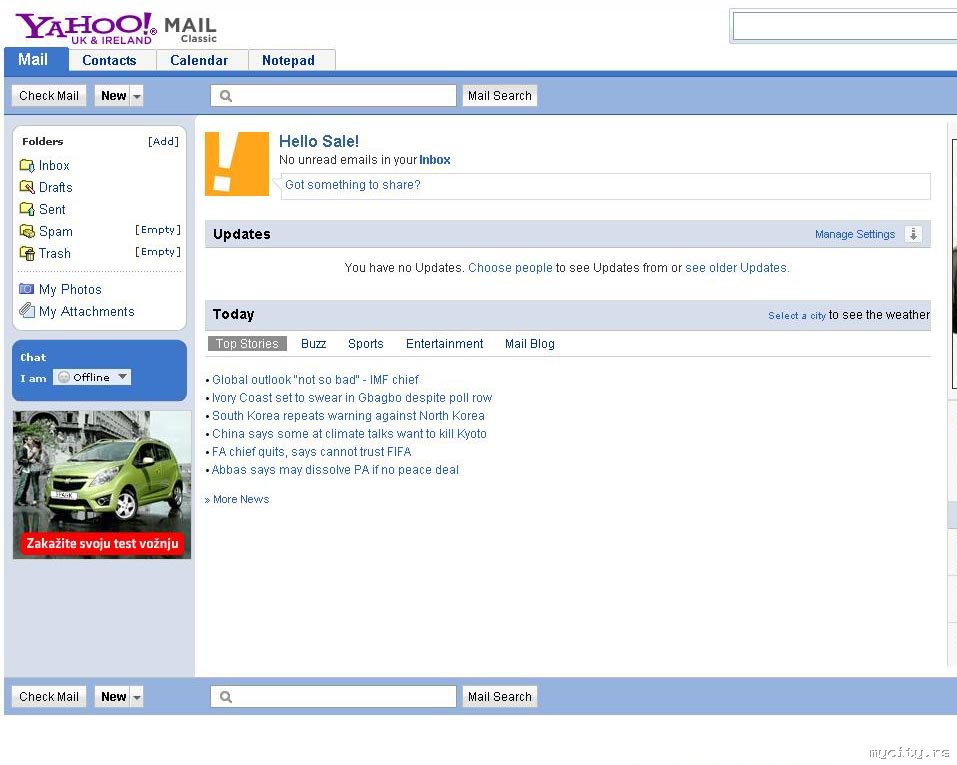The height and width of the screenshot is (765, 957).
Task: Select the Top Stories news tab
Action: point(247,344)
